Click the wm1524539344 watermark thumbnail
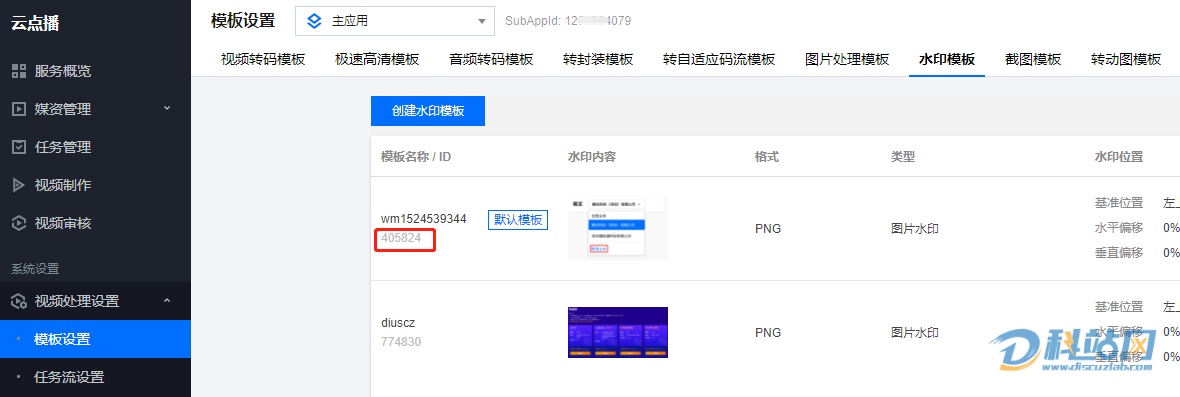The height and width of the screenshot is (397, 1180). (x=618, y=228)
